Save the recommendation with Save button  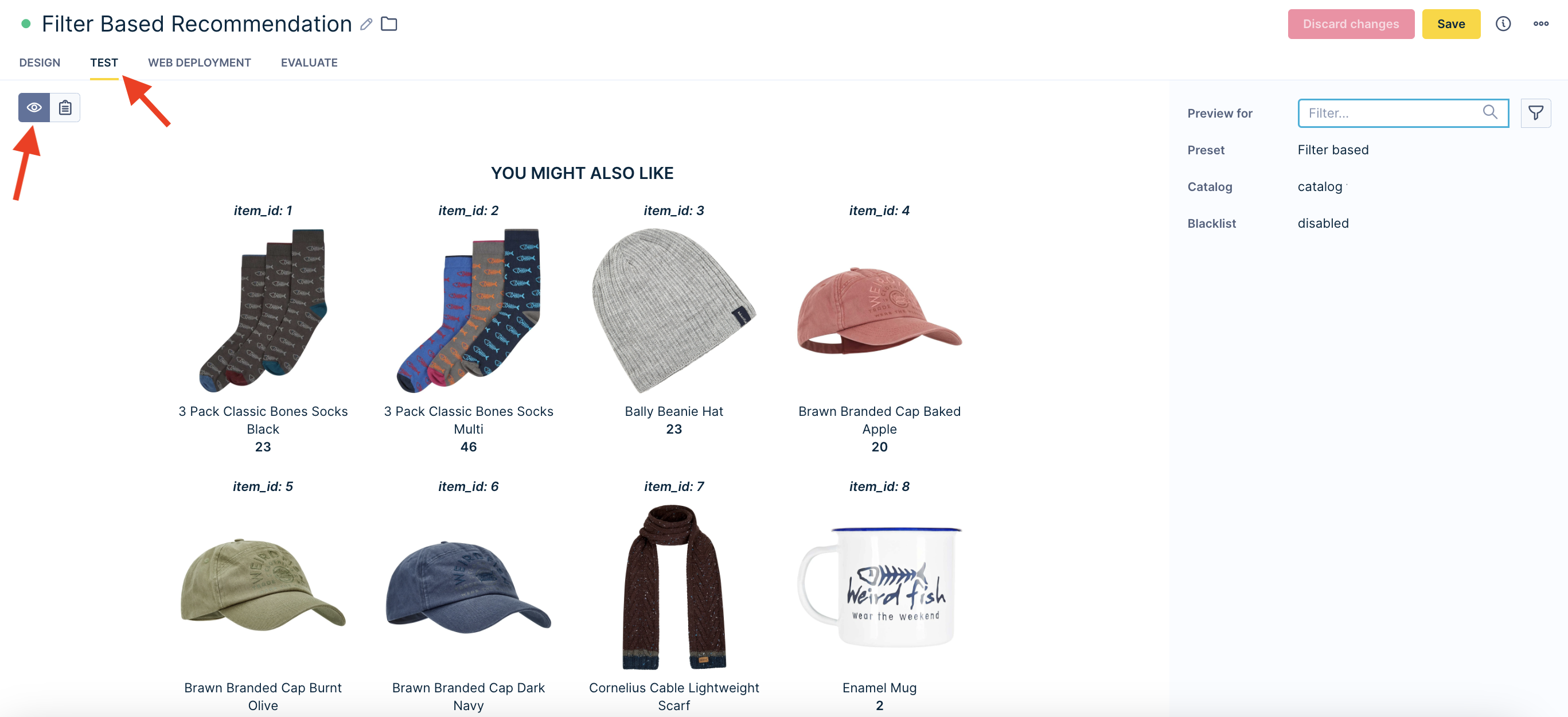[x=1450, y=24]
